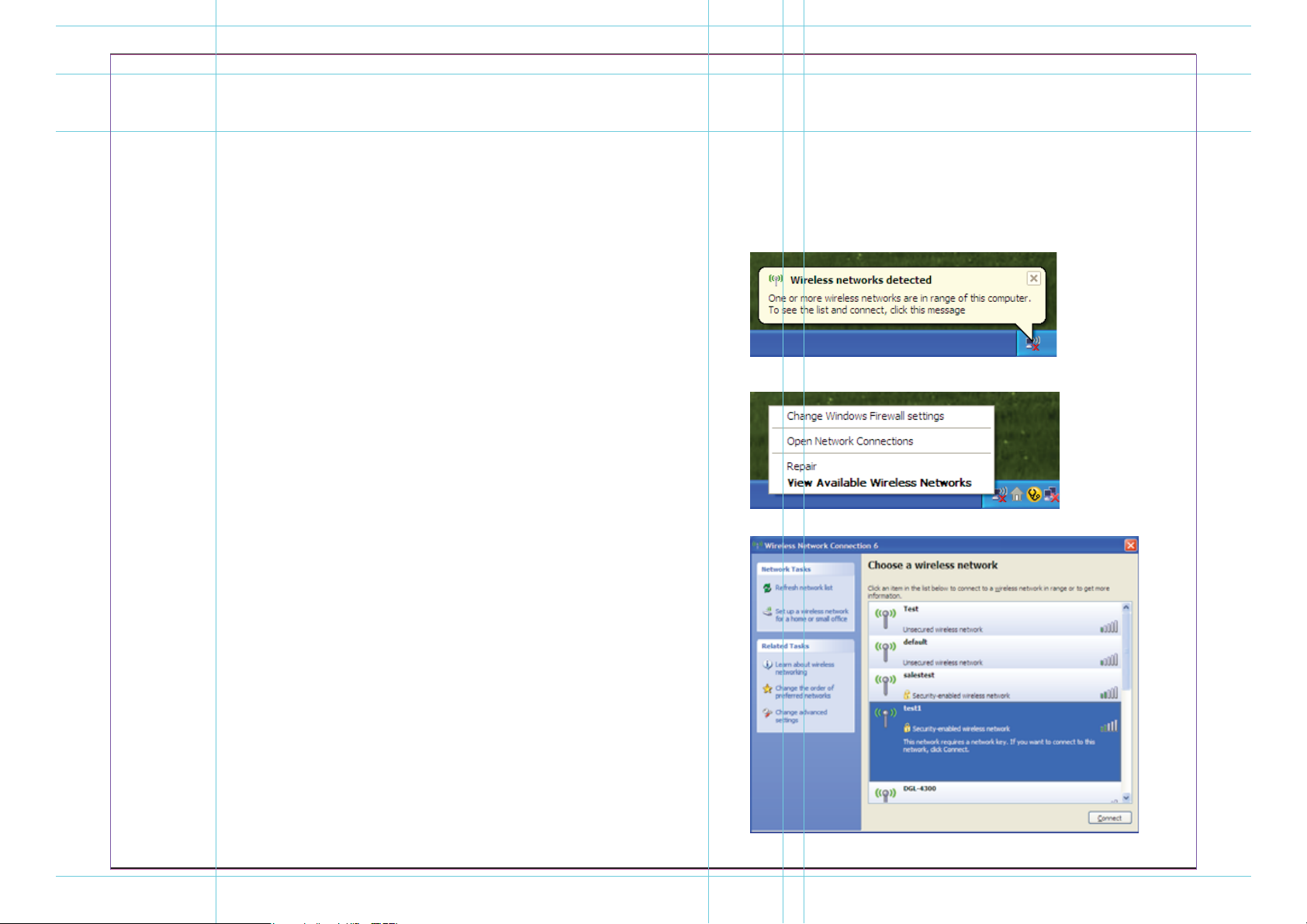Select View Available Wireless Networks menu item
This screenshot has width=1307, height=924.
[x=879, y=483]
